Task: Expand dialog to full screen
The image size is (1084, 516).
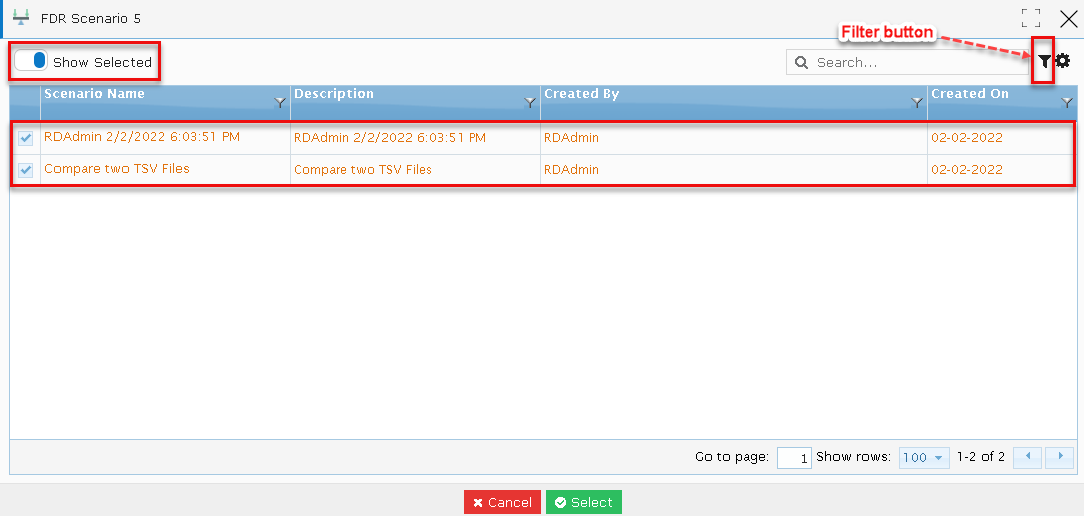Action: tap(1031, 18)
